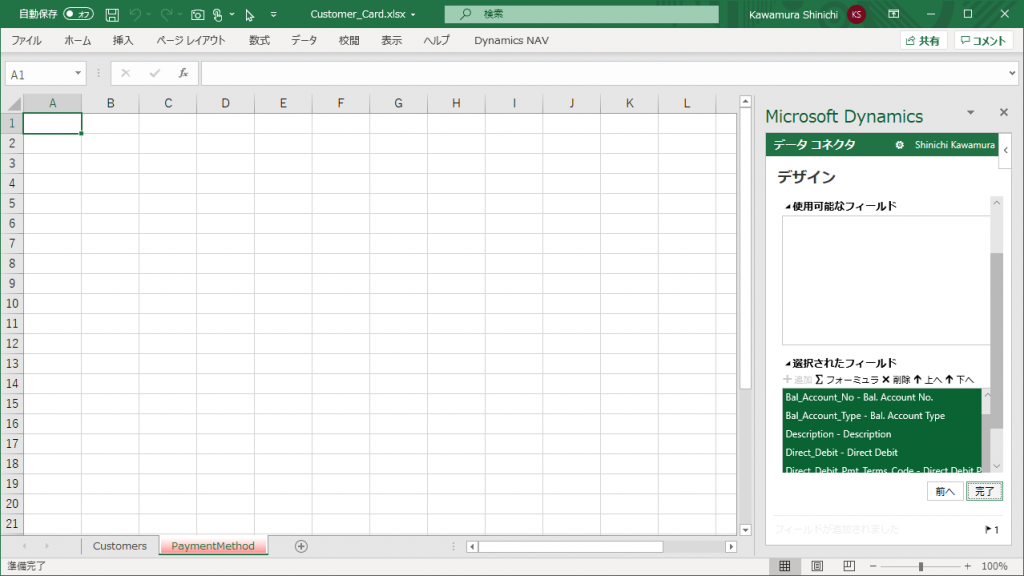Image resolution: width=1024 pixels, height=576 pixels.
Task: Click the KS user account avatar
Action: coord(856,14)
